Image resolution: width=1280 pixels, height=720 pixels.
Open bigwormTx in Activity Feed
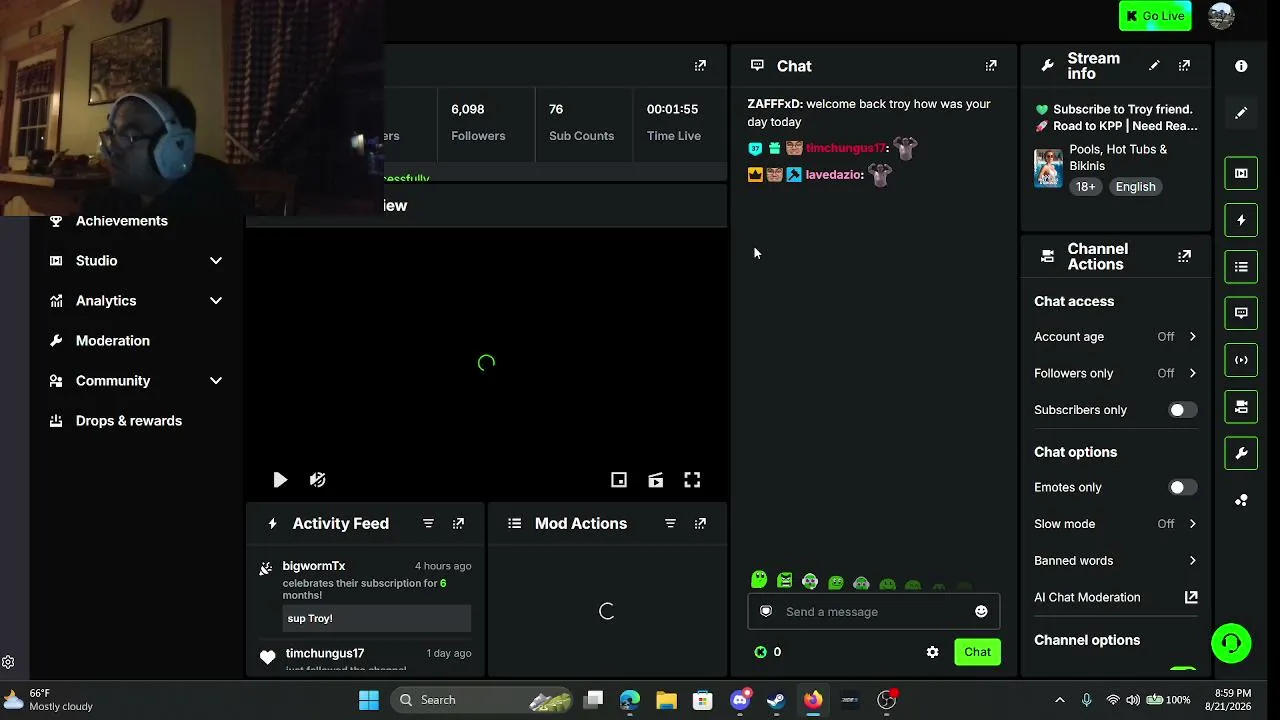(314, 566)
